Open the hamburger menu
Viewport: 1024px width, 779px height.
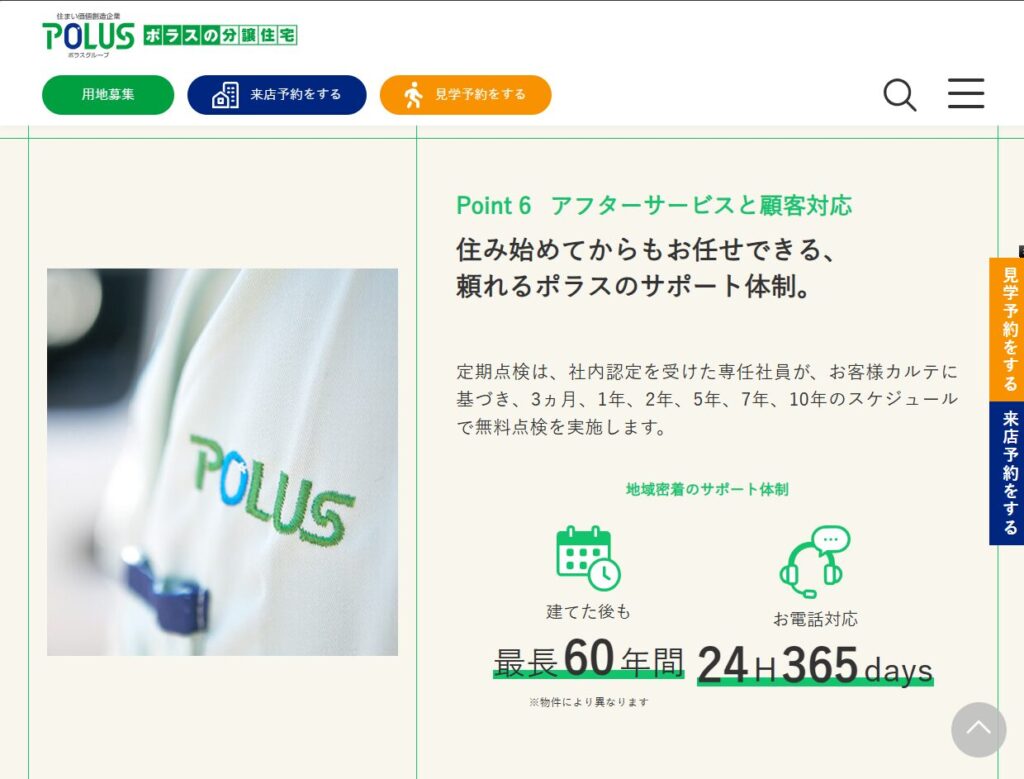966,93
